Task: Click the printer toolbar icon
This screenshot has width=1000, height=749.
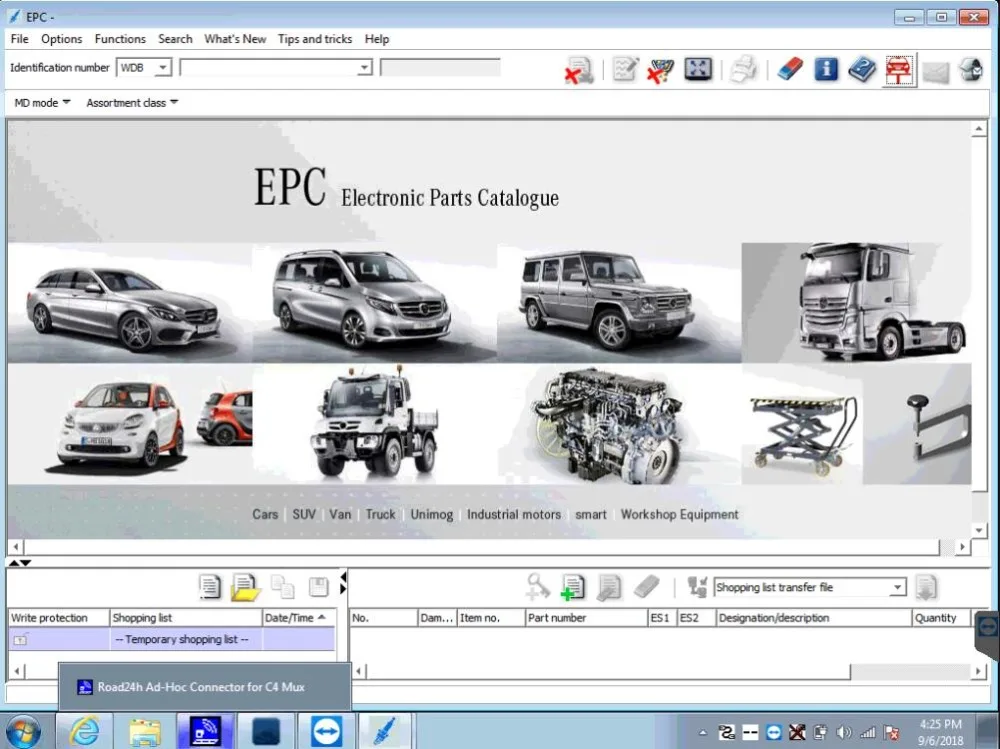Action: 743,69
